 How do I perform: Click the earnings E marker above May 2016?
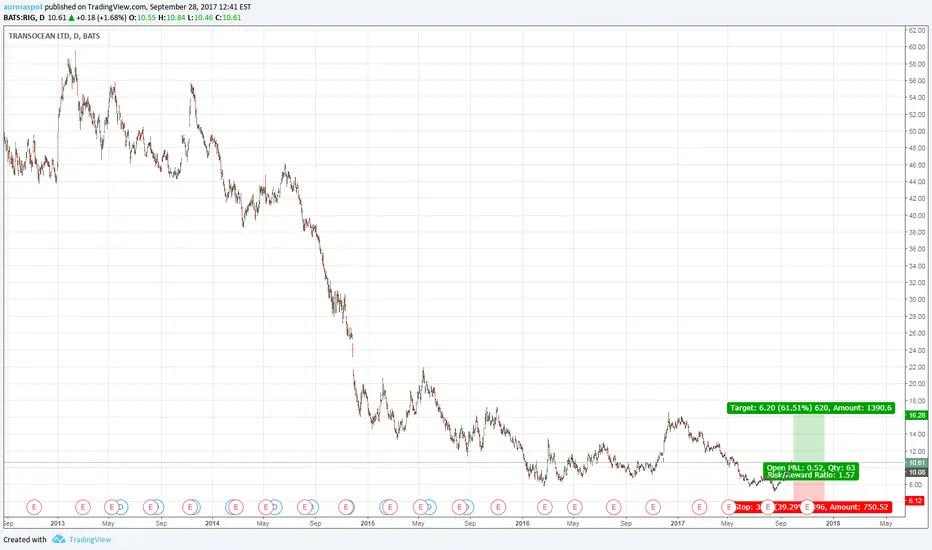pyautogui.click(x=574, y=507)
